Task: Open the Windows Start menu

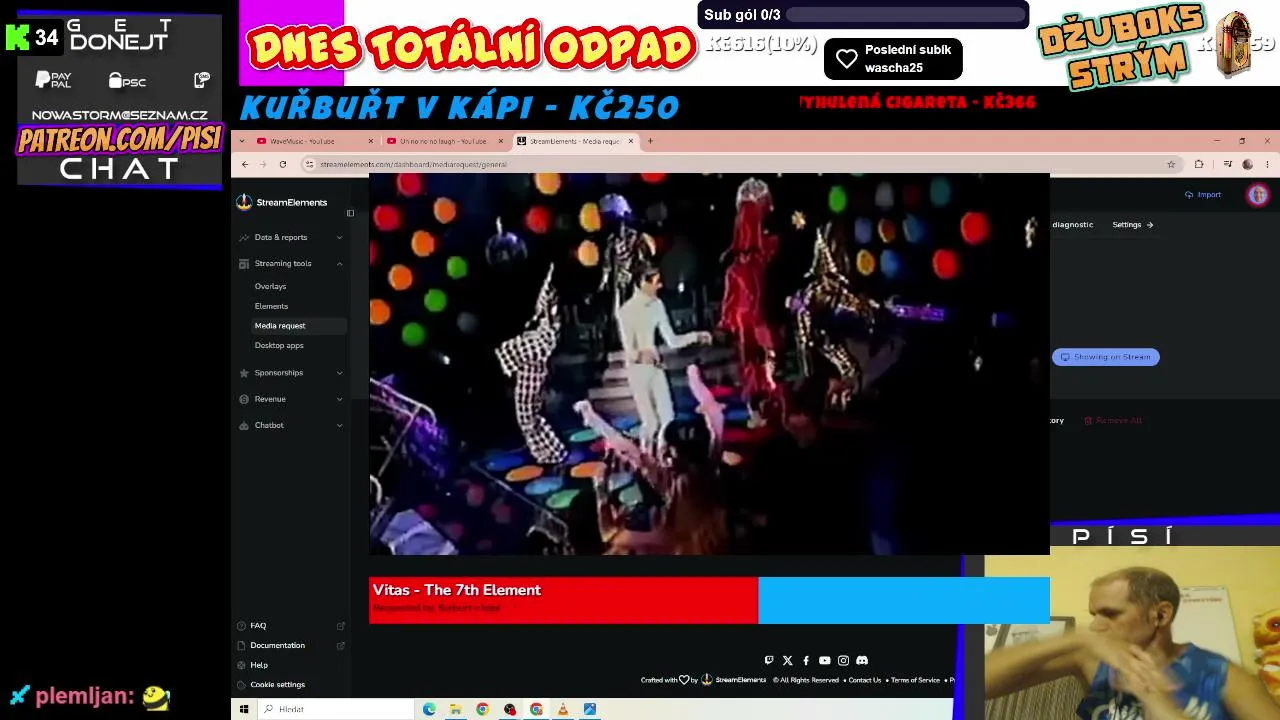Action: [x=243, y=709]
